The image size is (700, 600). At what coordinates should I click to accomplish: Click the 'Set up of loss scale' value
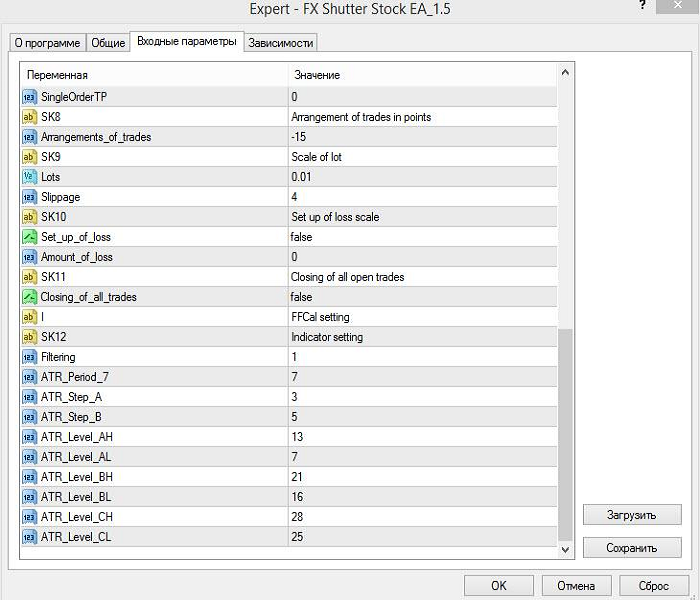click(335, 217)
